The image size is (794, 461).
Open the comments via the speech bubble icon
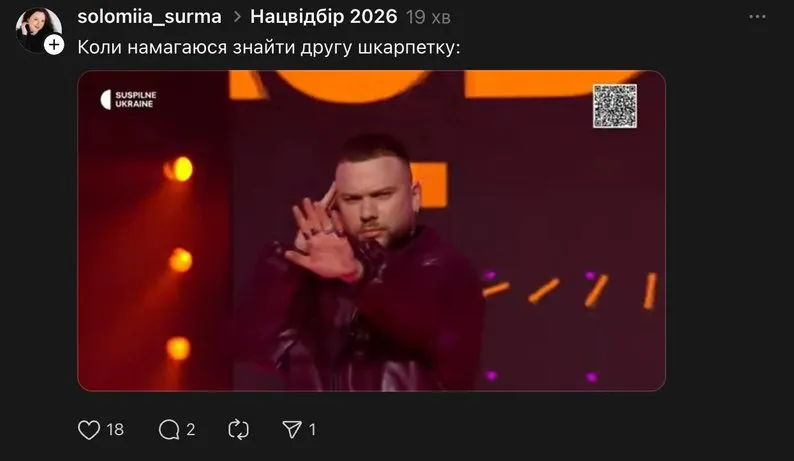pyautogui.click(x=169, y=430)
